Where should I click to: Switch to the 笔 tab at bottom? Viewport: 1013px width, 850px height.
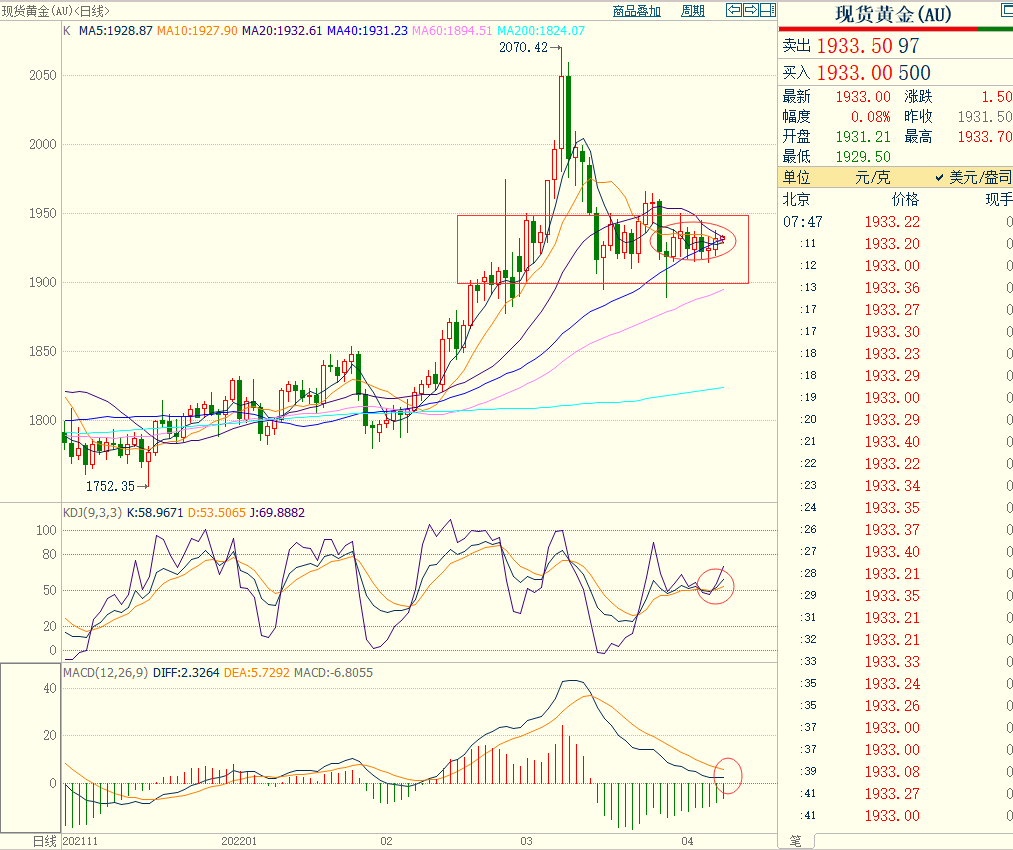795,841
